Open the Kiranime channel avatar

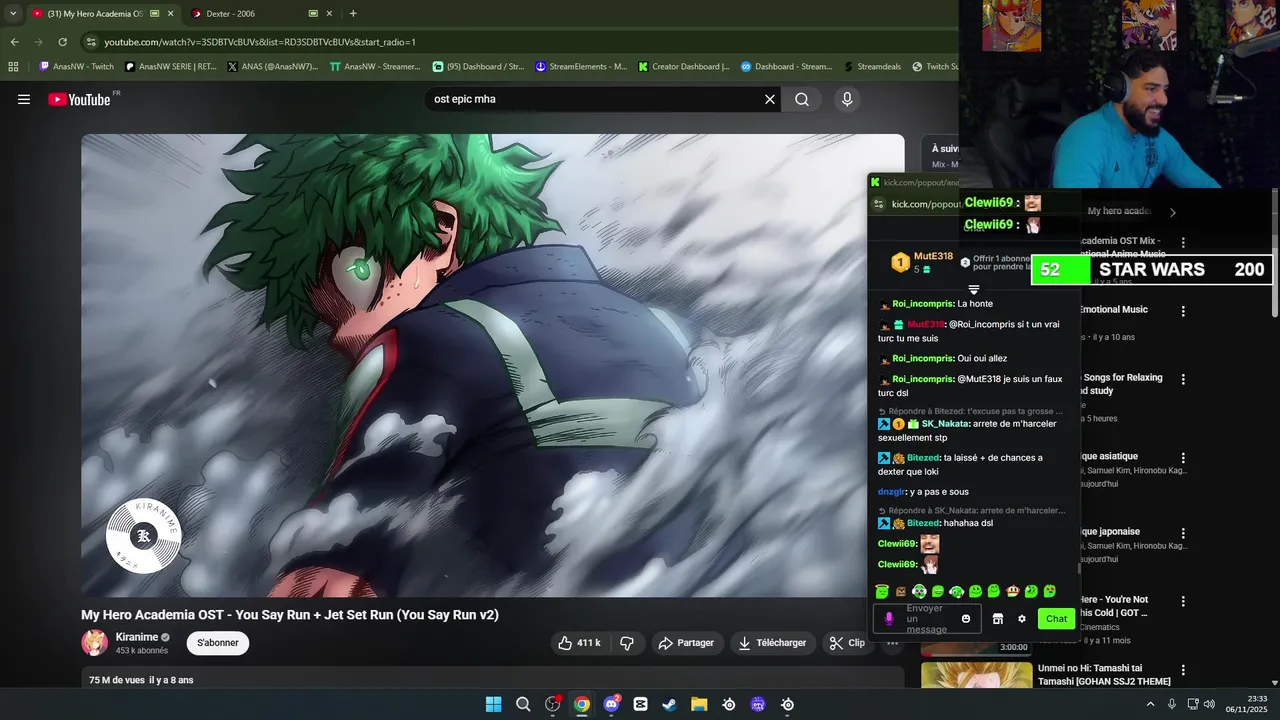pyautogui.click(x=95, y=643)
